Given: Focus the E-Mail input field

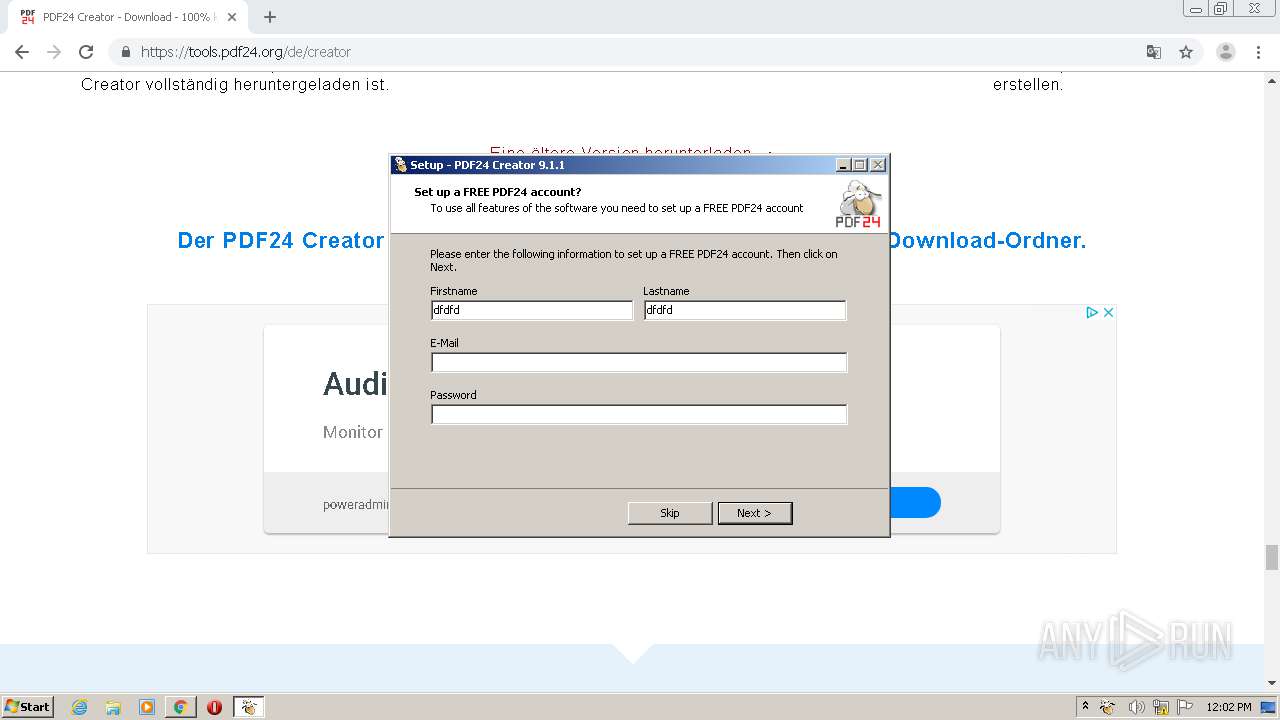Looking at the screenshot, I should 639,363.
